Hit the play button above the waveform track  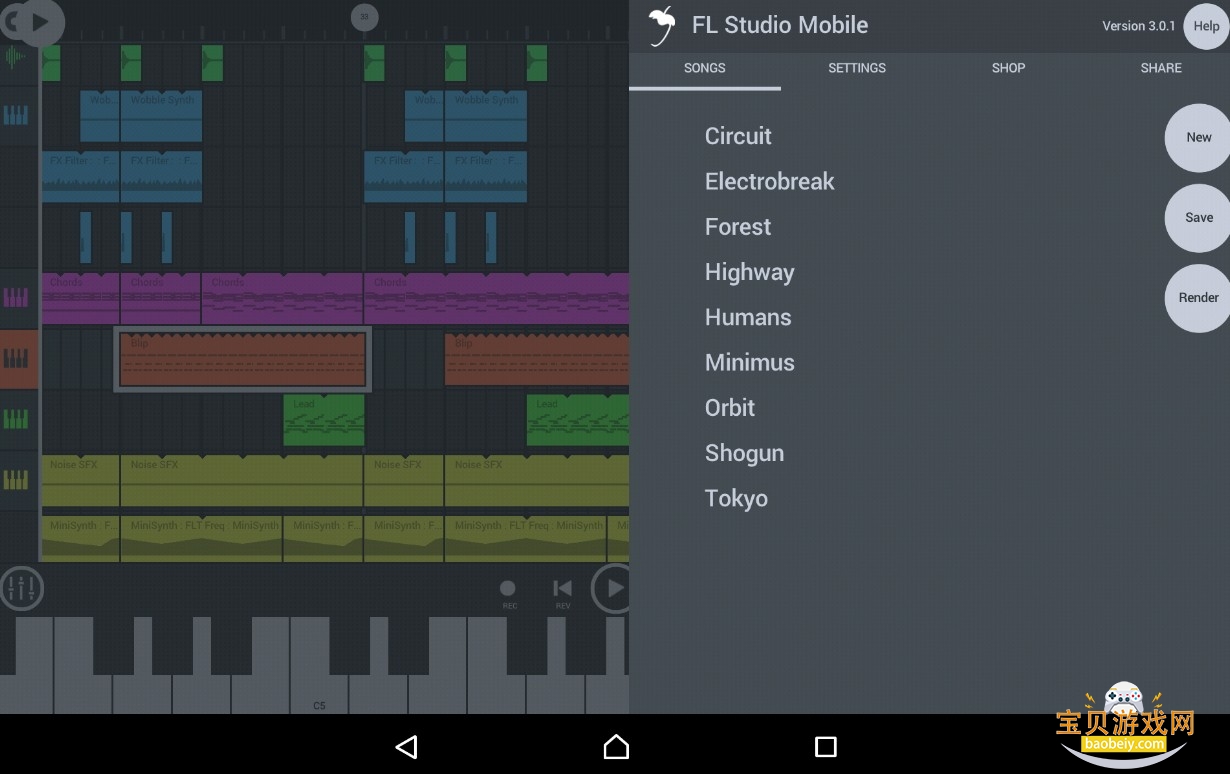tap(38, 22)
